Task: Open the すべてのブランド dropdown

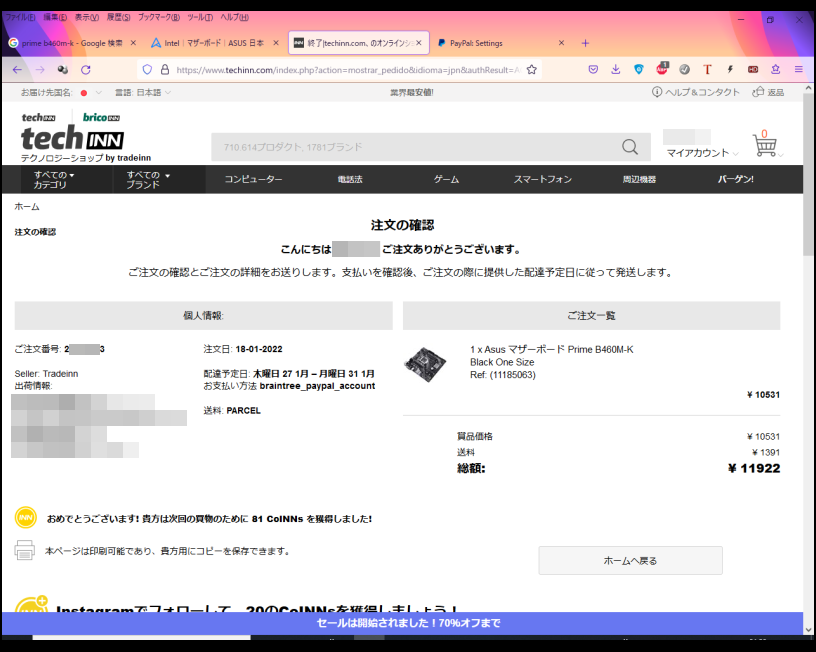Action: [x=148, y=180]
